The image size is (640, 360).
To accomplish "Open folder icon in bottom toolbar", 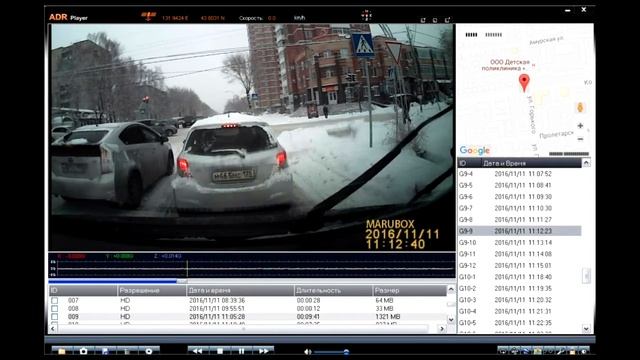I will [x=62, y=351].
